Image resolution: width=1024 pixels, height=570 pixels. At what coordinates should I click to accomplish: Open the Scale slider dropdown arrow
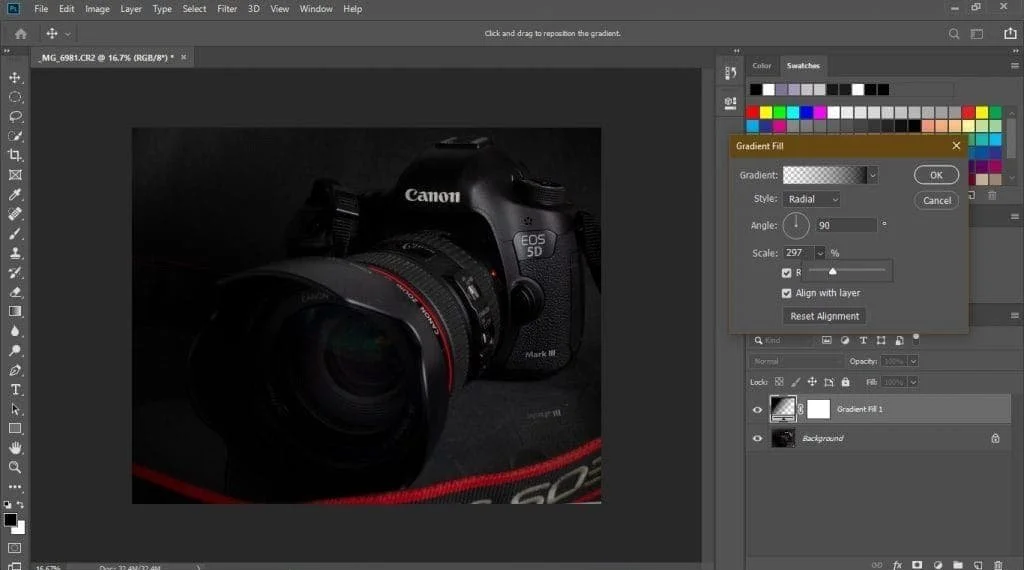point(820,253)
